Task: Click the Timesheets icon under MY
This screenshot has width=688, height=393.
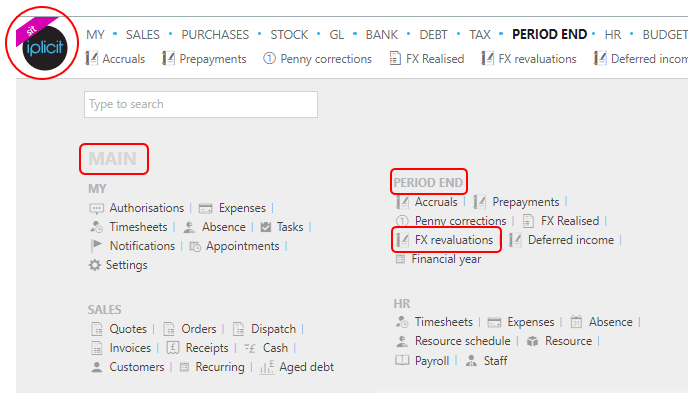Action: click(96, 227)
